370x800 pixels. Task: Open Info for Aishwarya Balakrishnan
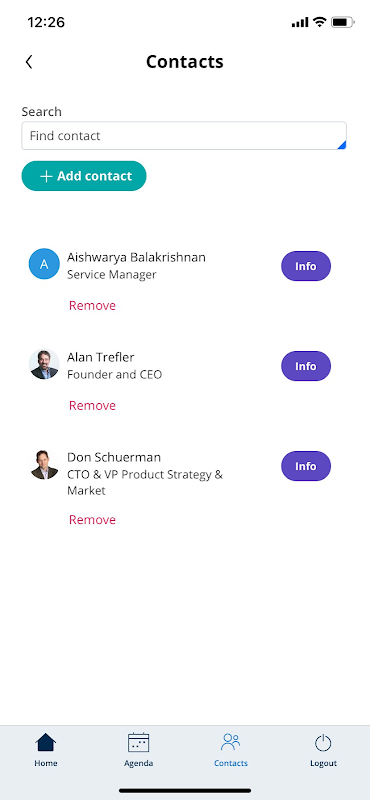click(x=306, y=266)
